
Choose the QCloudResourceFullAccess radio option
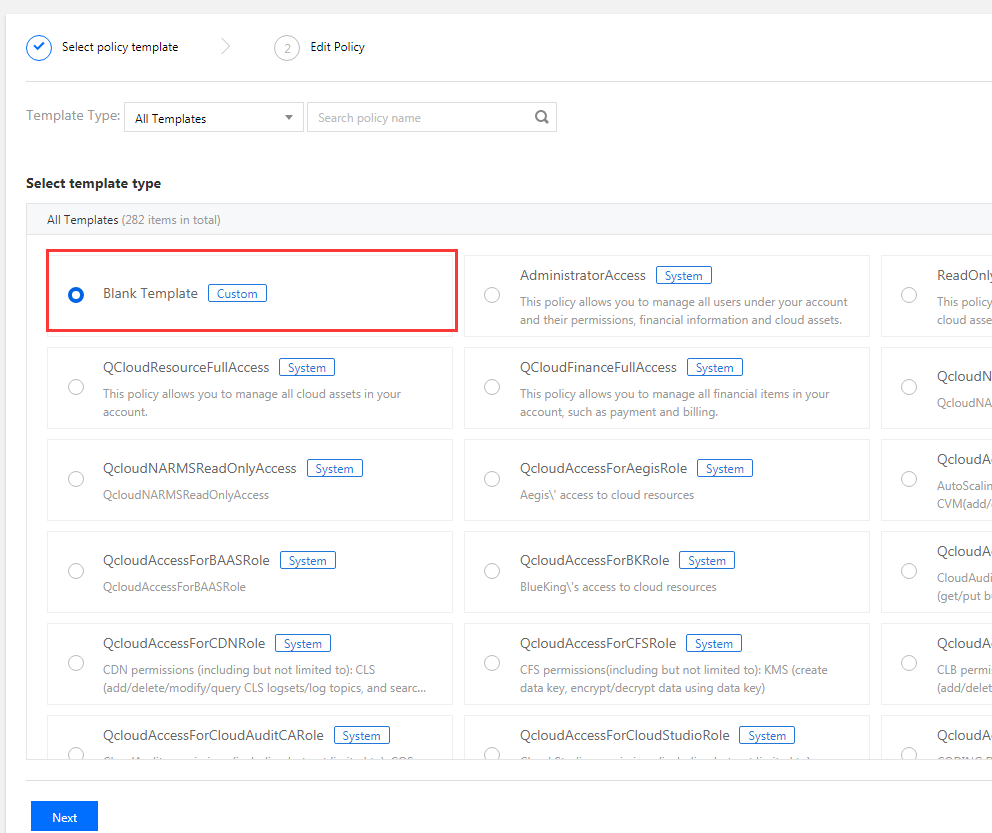76,387
